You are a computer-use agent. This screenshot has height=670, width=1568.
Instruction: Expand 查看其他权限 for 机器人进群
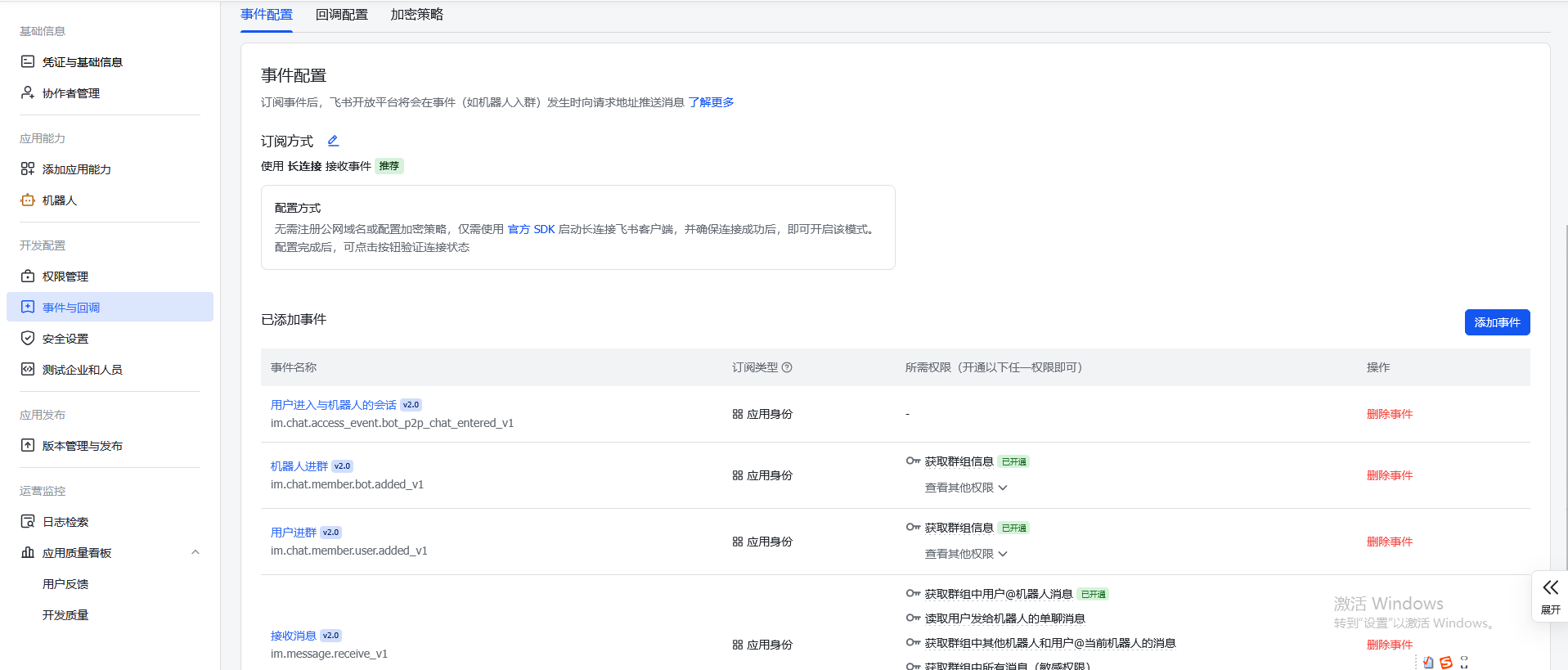click(x=966, y=488)
